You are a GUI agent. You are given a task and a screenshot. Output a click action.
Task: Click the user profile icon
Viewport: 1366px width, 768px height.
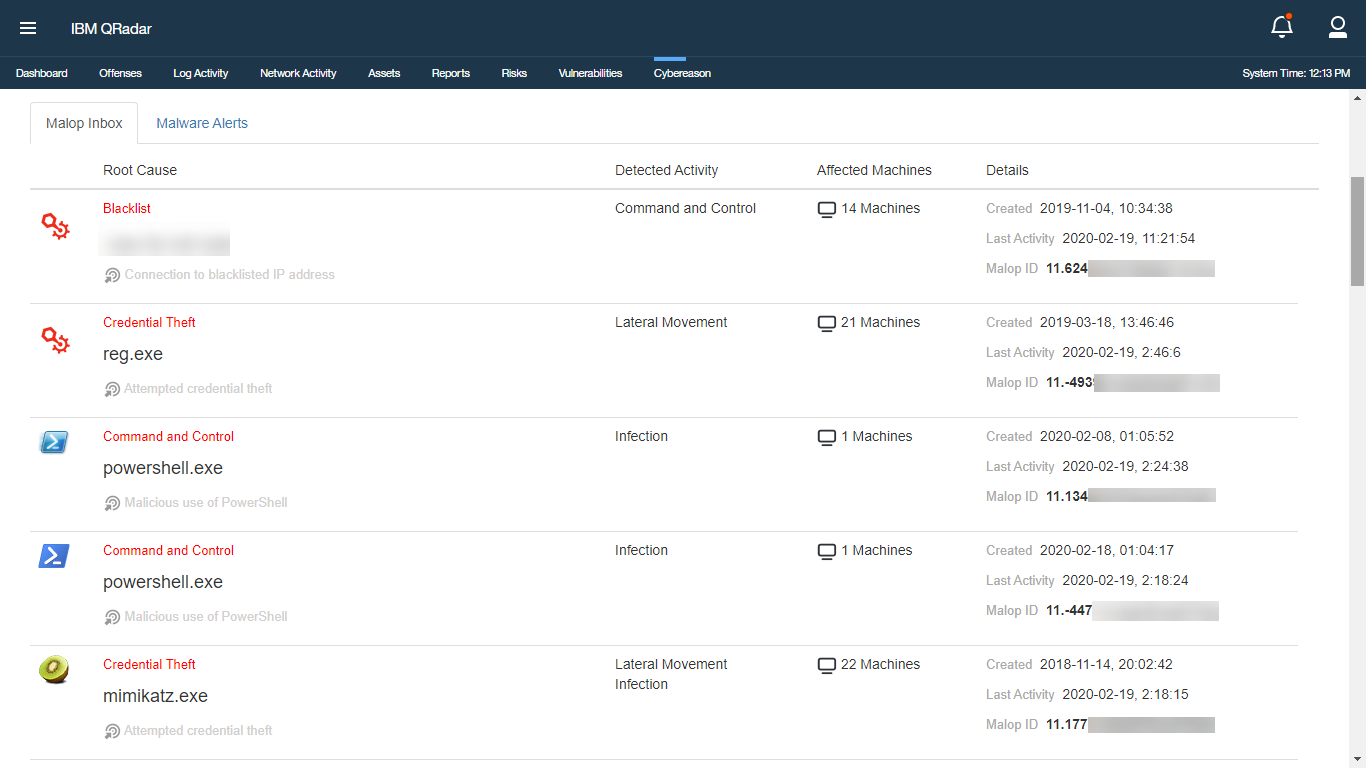[x=1338, y=28]
